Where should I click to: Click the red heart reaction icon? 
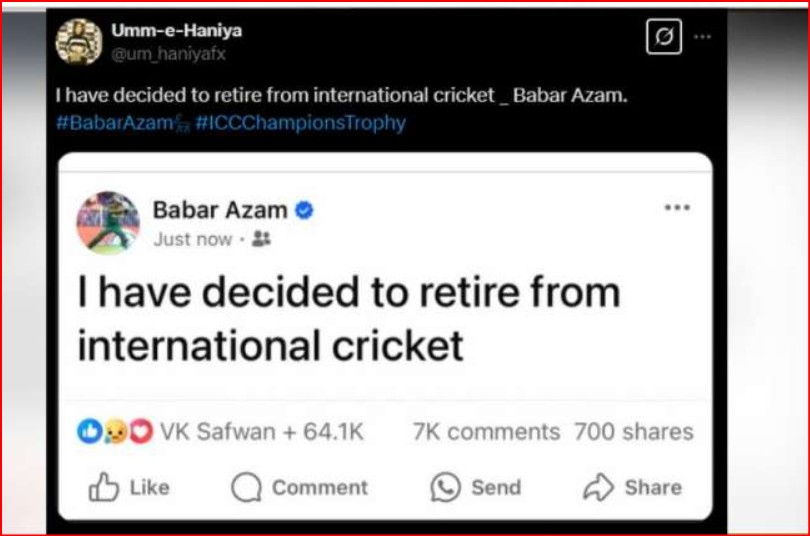pos(141,432)
